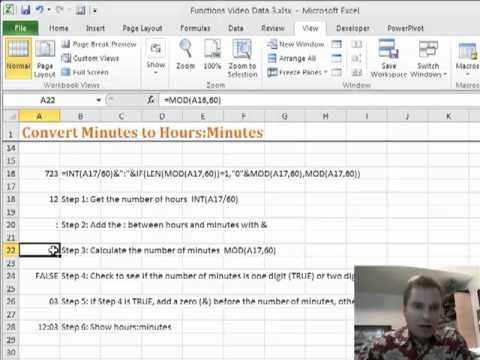Screen dimensions: 480x360
Task: Open the Review ribbon tab
Action: pyautogui.click(x=273, y=28)
